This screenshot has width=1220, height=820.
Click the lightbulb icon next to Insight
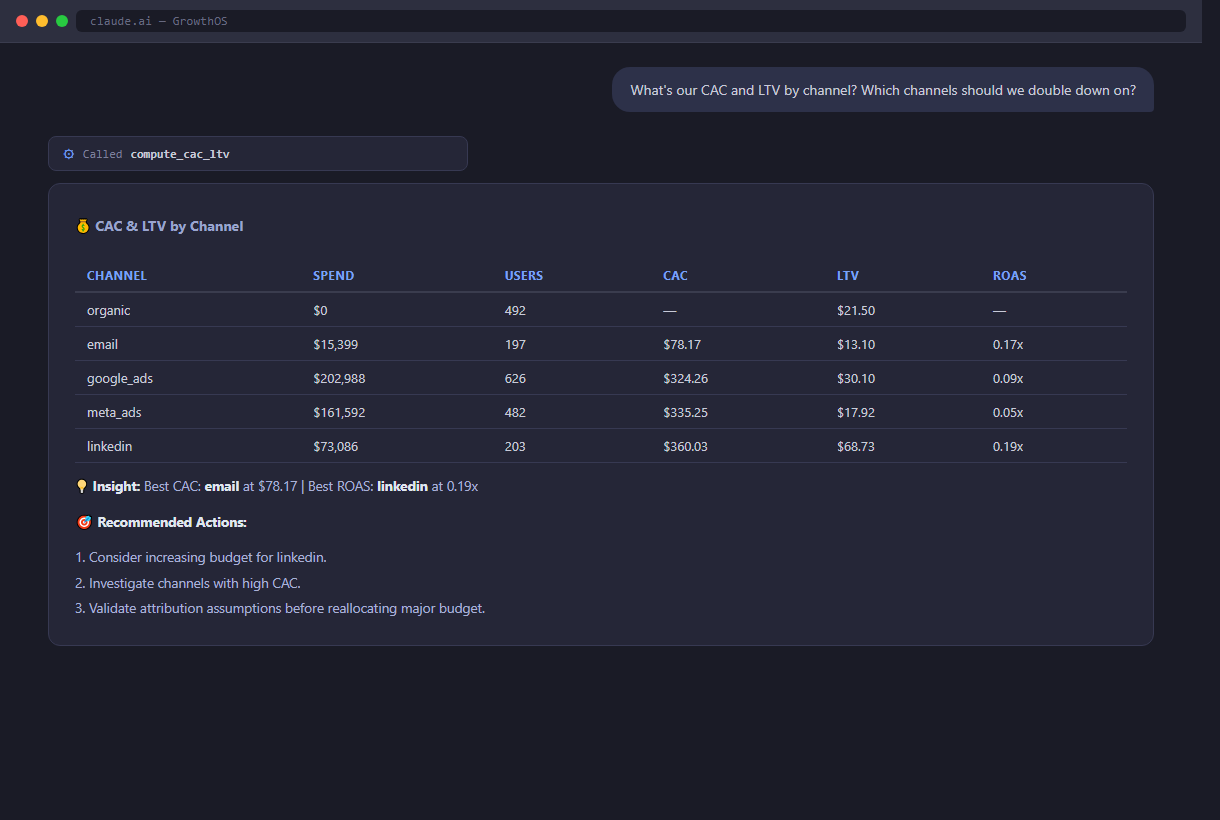[82, 486]
